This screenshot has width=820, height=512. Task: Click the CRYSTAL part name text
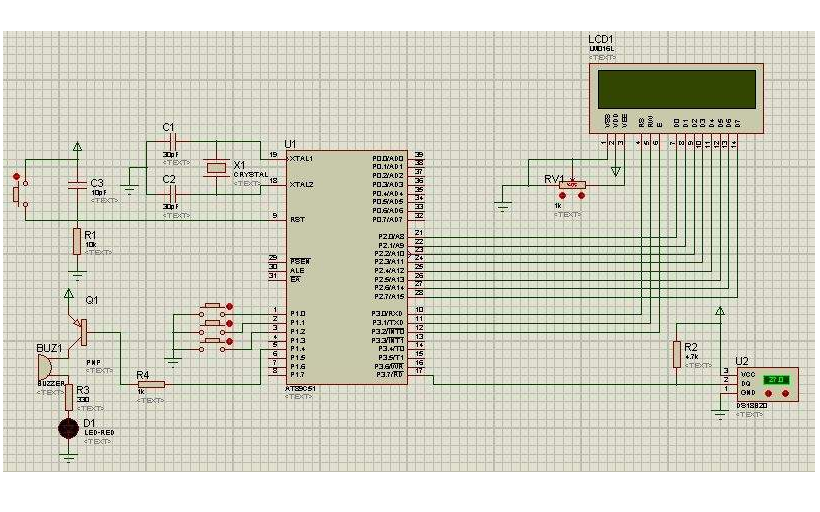250,175
